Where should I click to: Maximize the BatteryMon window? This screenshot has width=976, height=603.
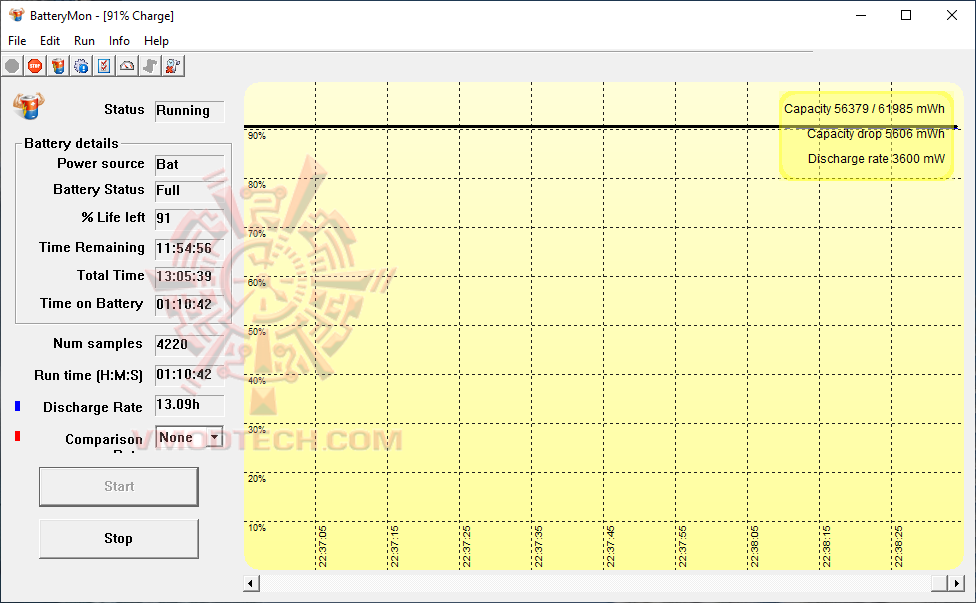pyautogui.click(x=906, y=16)
